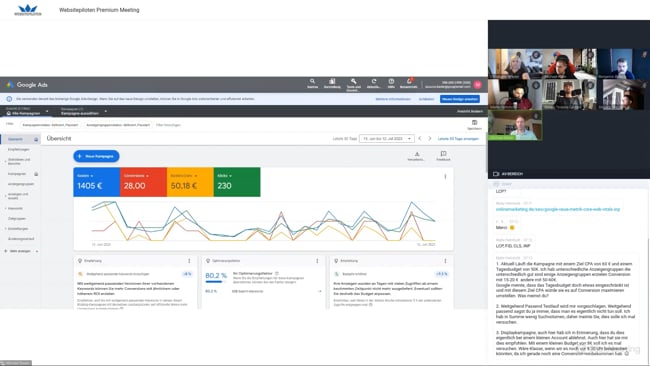Click the Google Ads logo
Screen dimensions: 650x366
27,85
